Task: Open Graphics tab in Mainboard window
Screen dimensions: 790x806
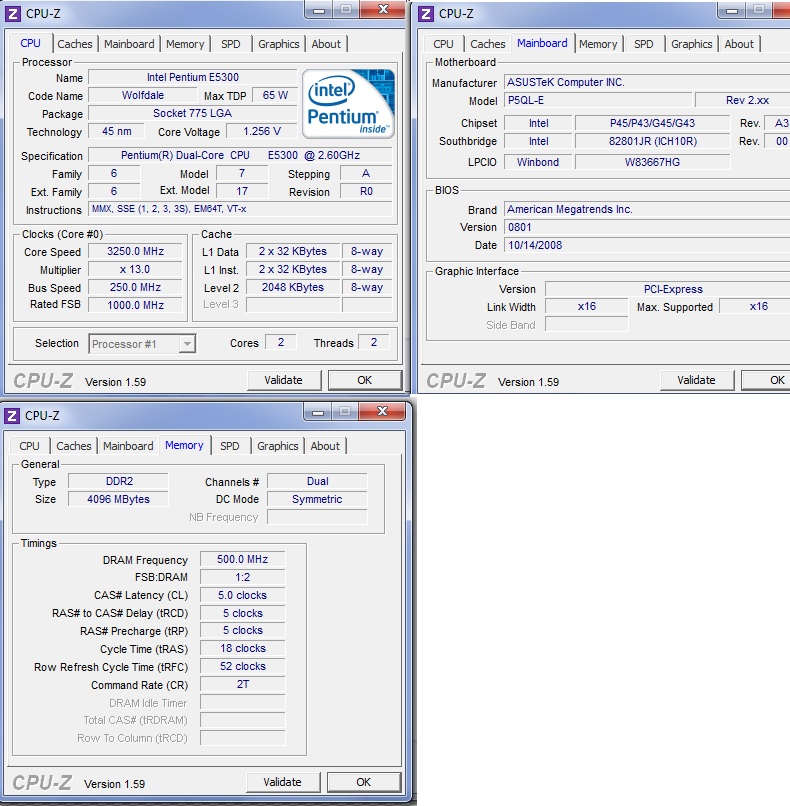Action: click(692, 44)
